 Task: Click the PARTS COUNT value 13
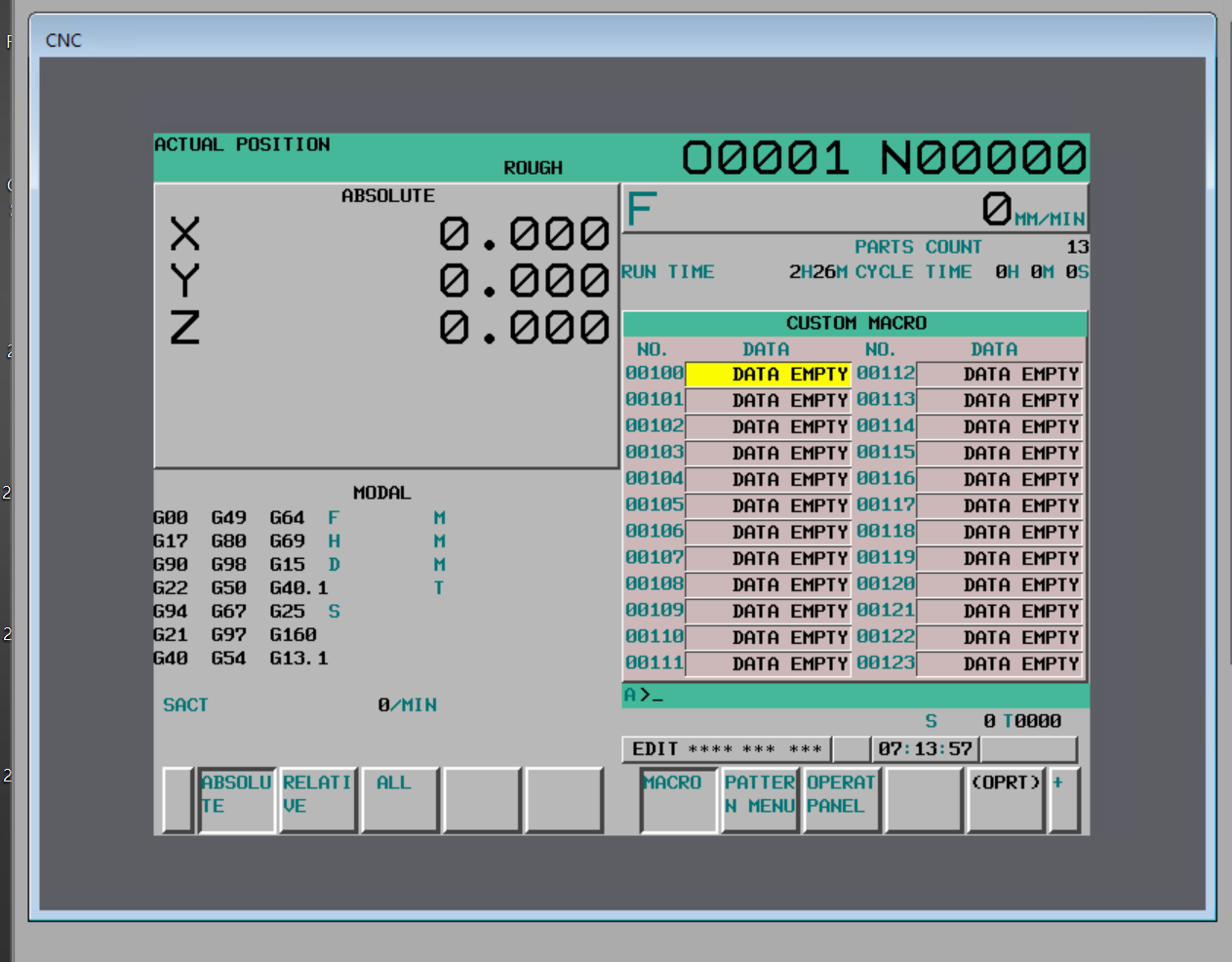click(x=1077, y=247)
